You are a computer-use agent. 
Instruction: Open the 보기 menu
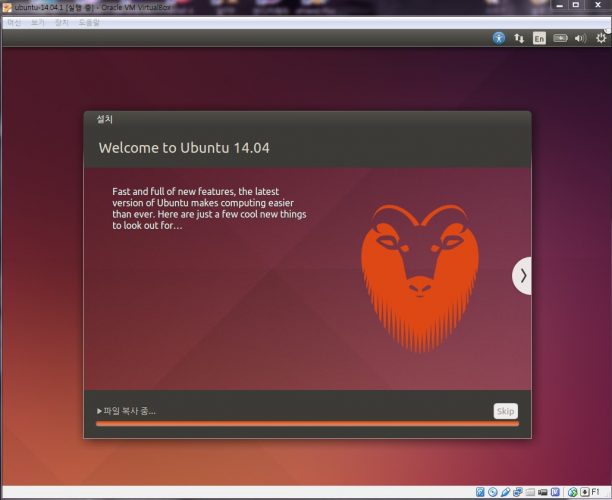coord(38,21)
